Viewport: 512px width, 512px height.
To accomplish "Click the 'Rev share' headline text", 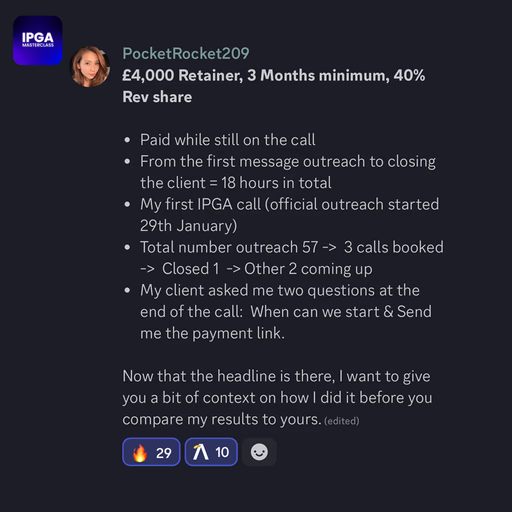I will point(157,97).
